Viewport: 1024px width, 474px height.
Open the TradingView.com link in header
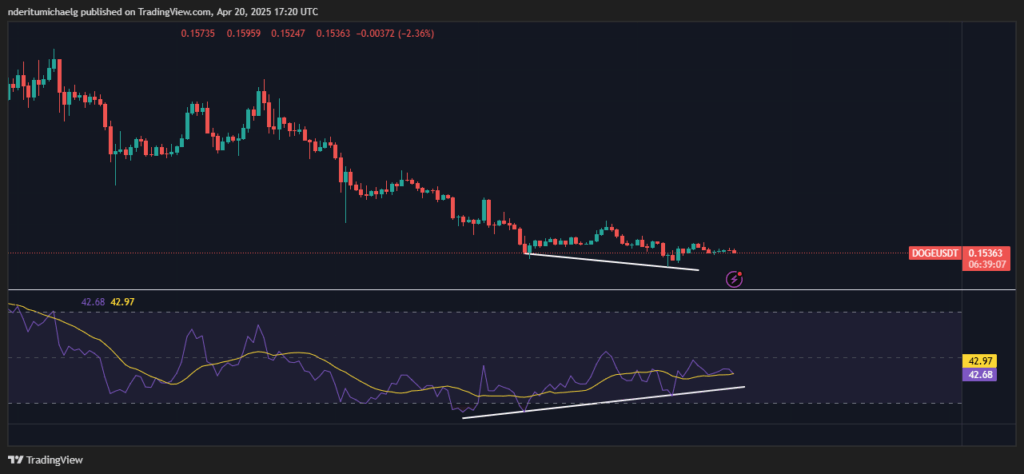tap(185, 11)
